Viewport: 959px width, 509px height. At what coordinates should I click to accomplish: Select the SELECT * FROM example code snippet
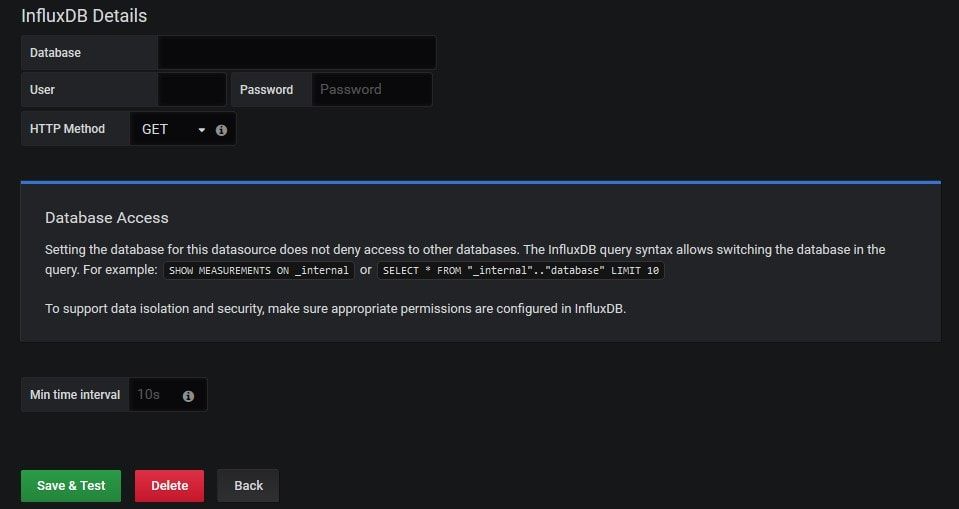click(x=520, y=270)
